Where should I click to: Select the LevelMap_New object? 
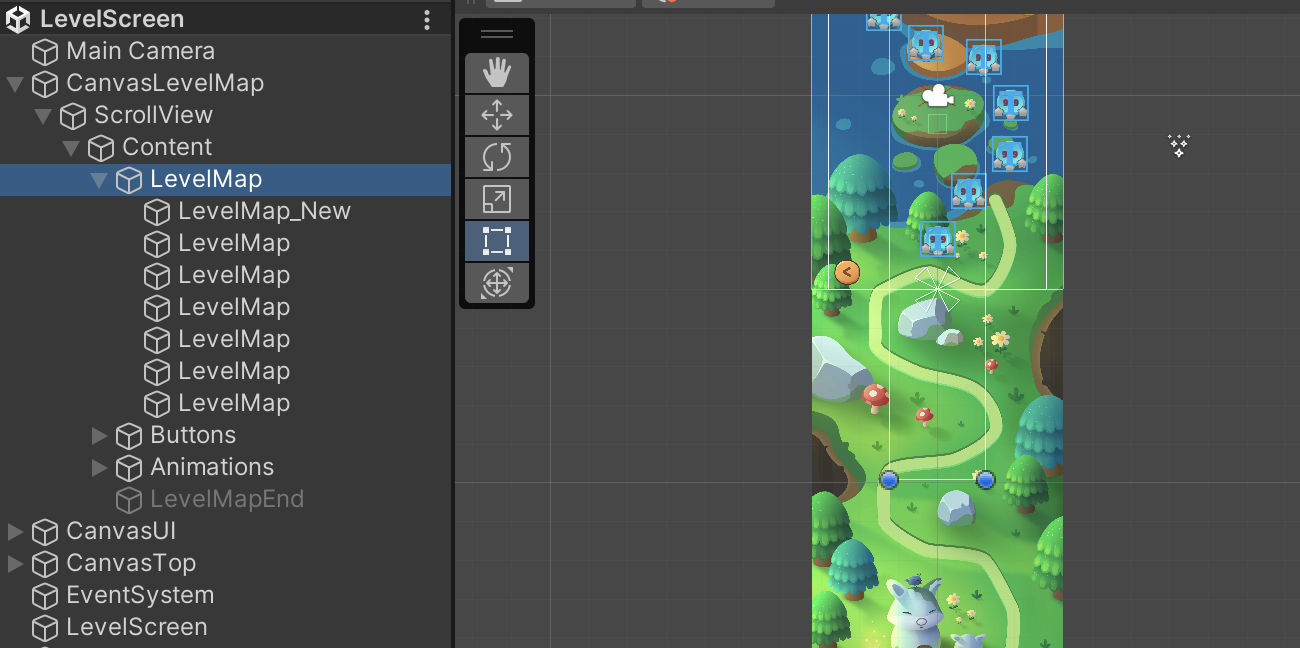pos(264,211)
